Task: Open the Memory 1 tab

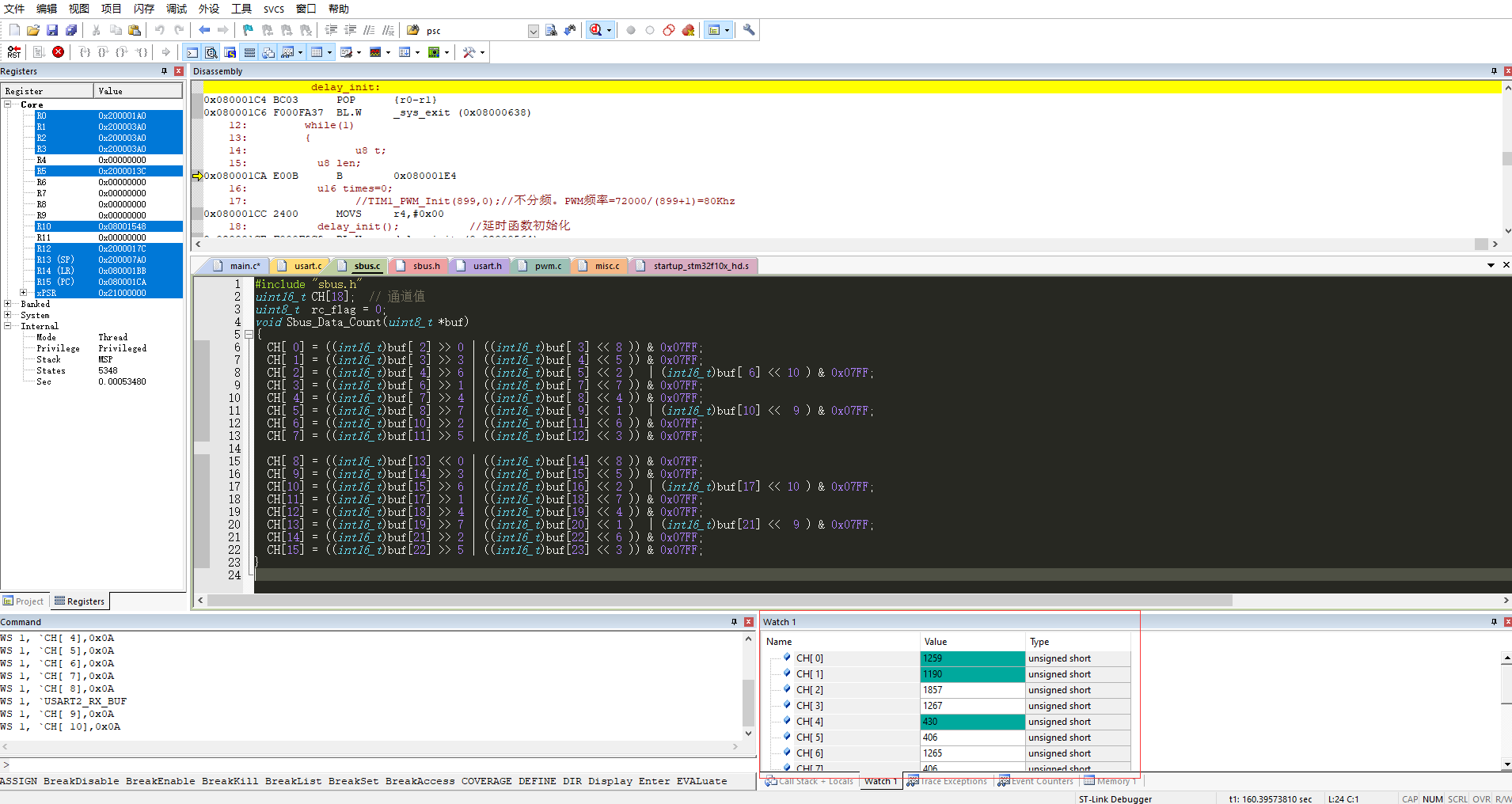Action: tap(1110, 781)
